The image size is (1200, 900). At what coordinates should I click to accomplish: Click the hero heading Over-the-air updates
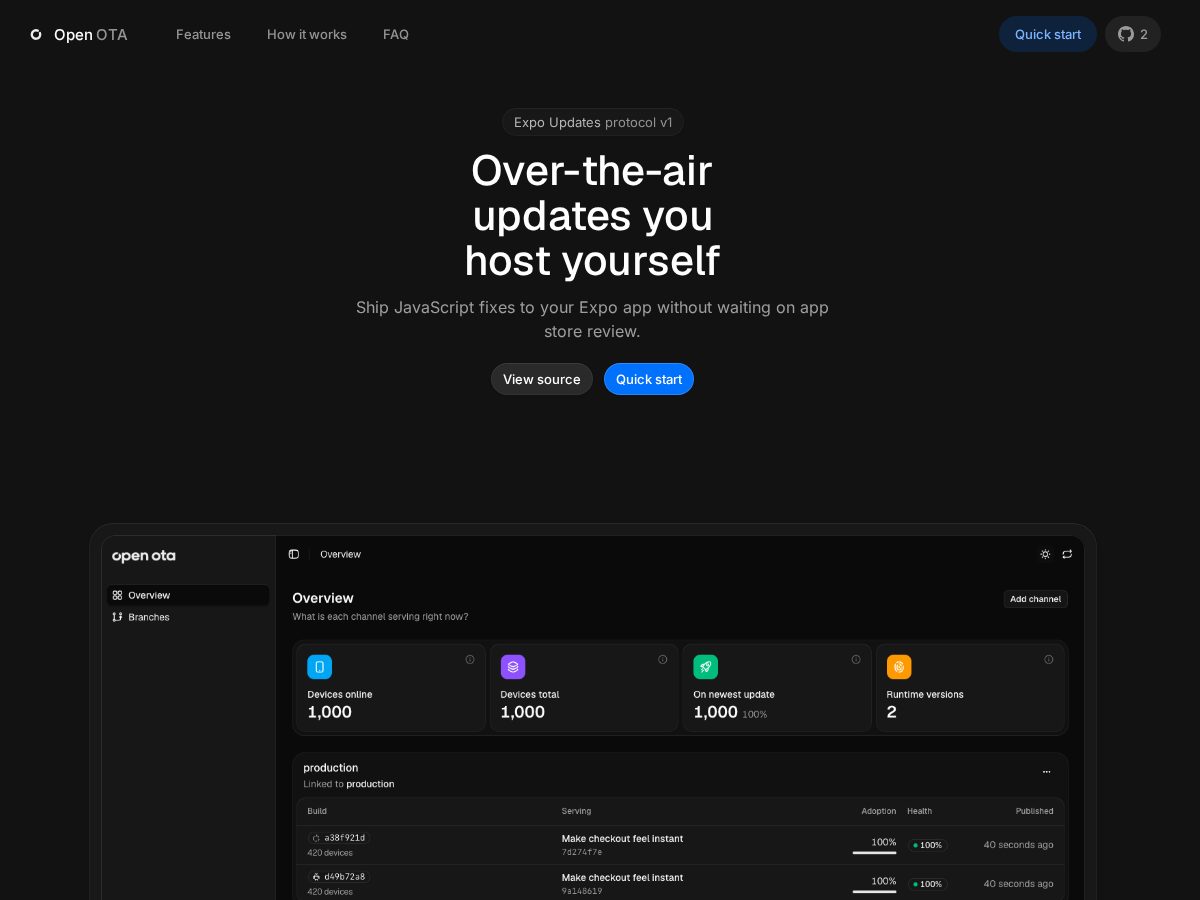point(592,215)
